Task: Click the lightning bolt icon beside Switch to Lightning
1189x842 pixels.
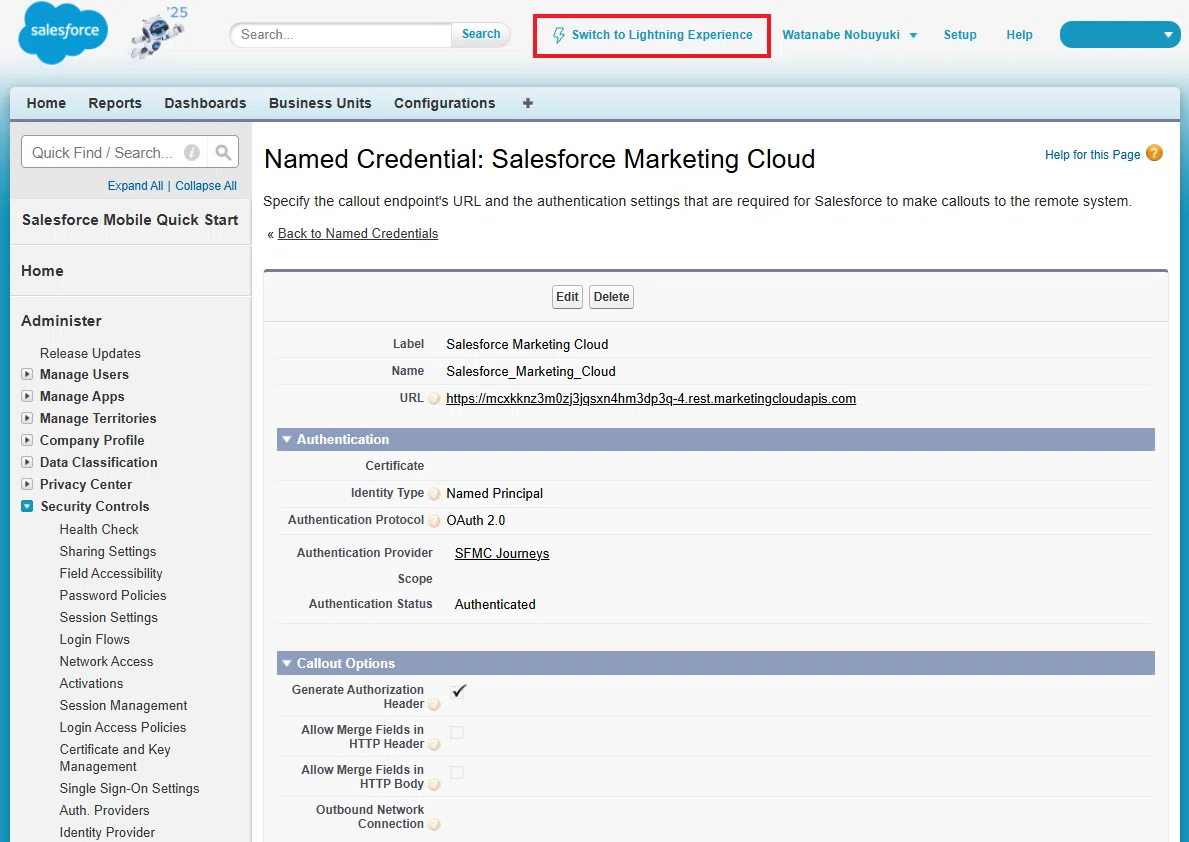Action: click(558, 35)
